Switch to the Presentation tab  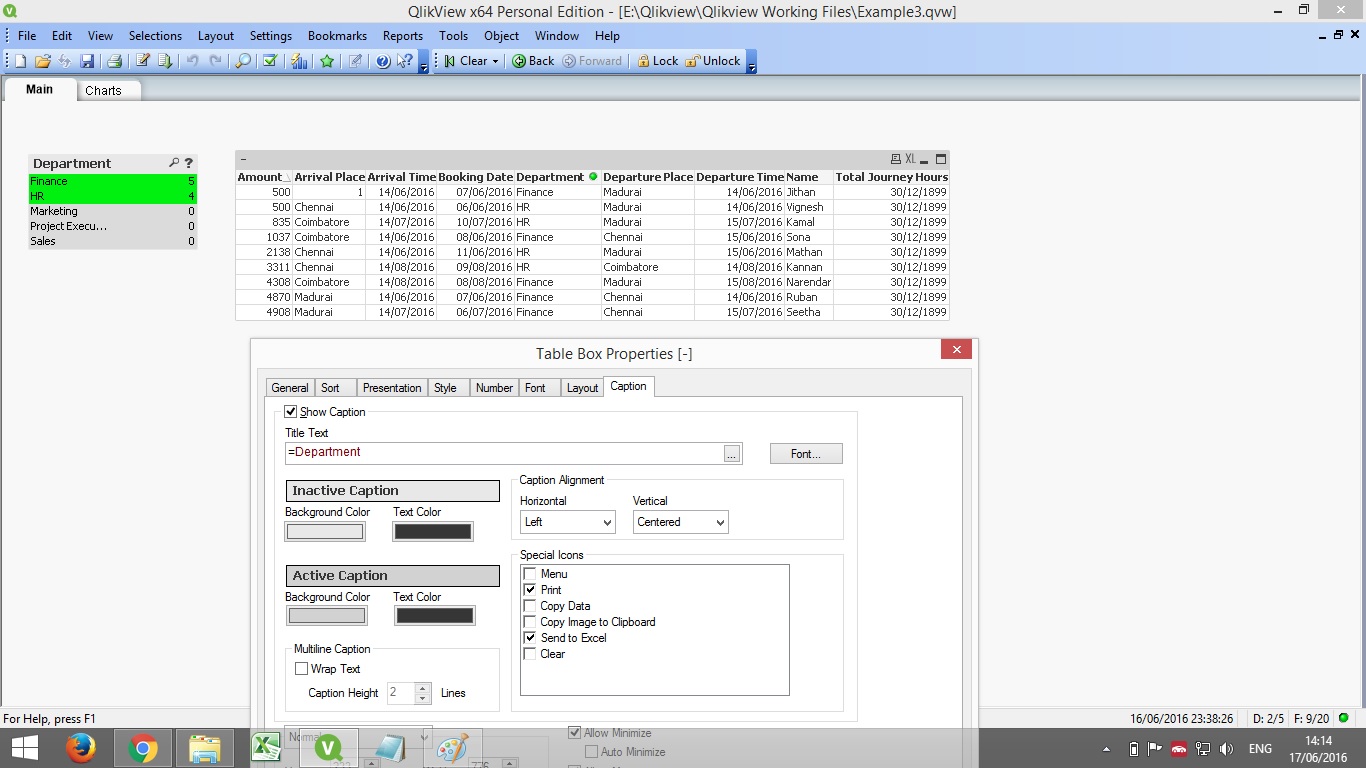click(x=391, y=388)
